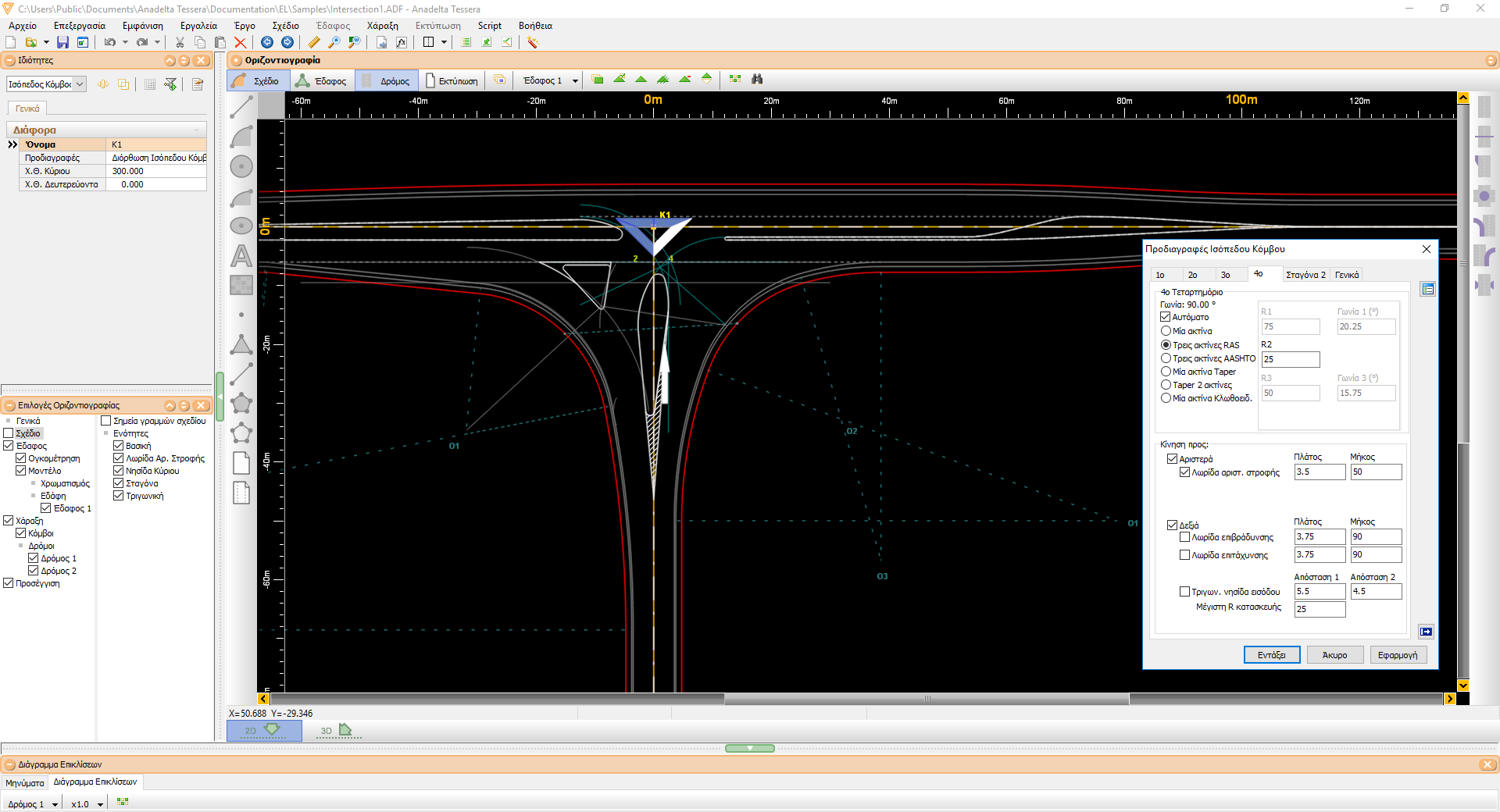The image size is (1500, 812).
Task: Uncheck the Αυτόματο checkbox
Action: (x=1166, y=317)
